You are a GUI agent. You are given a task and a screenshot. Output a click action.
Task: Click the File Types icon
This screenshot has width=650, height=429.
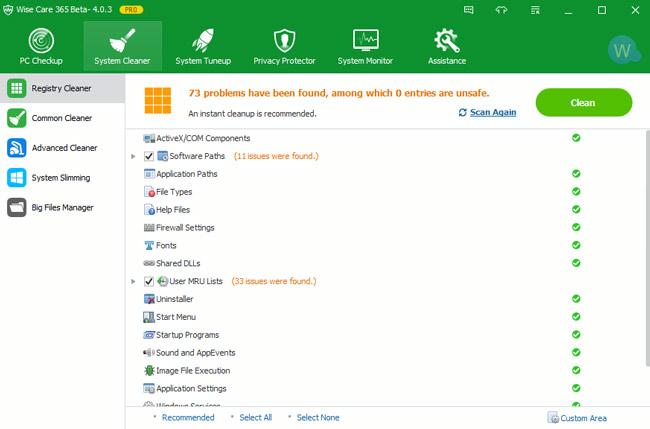tap(149, 192)
